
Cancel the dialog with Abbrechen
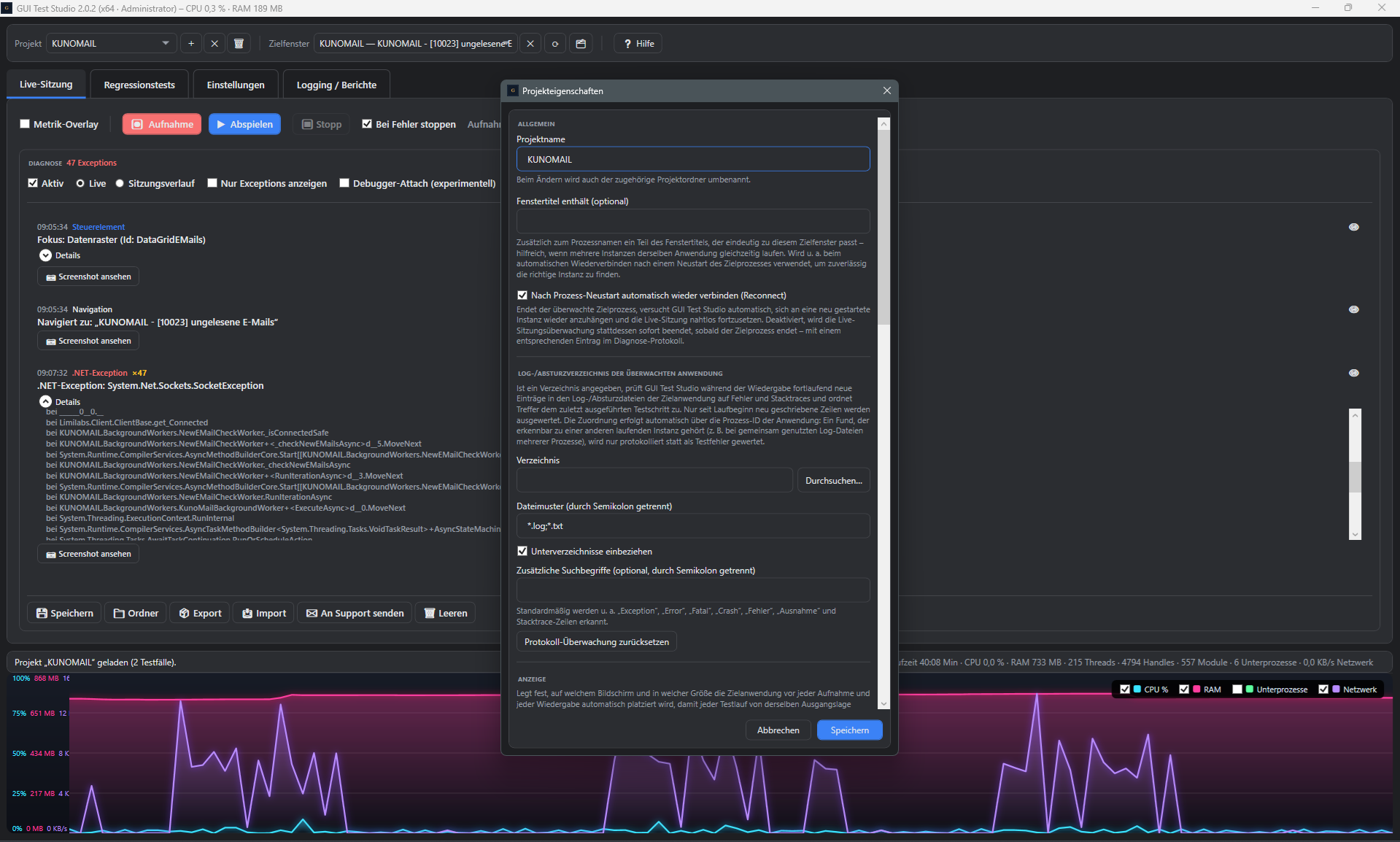coord(778,730)
